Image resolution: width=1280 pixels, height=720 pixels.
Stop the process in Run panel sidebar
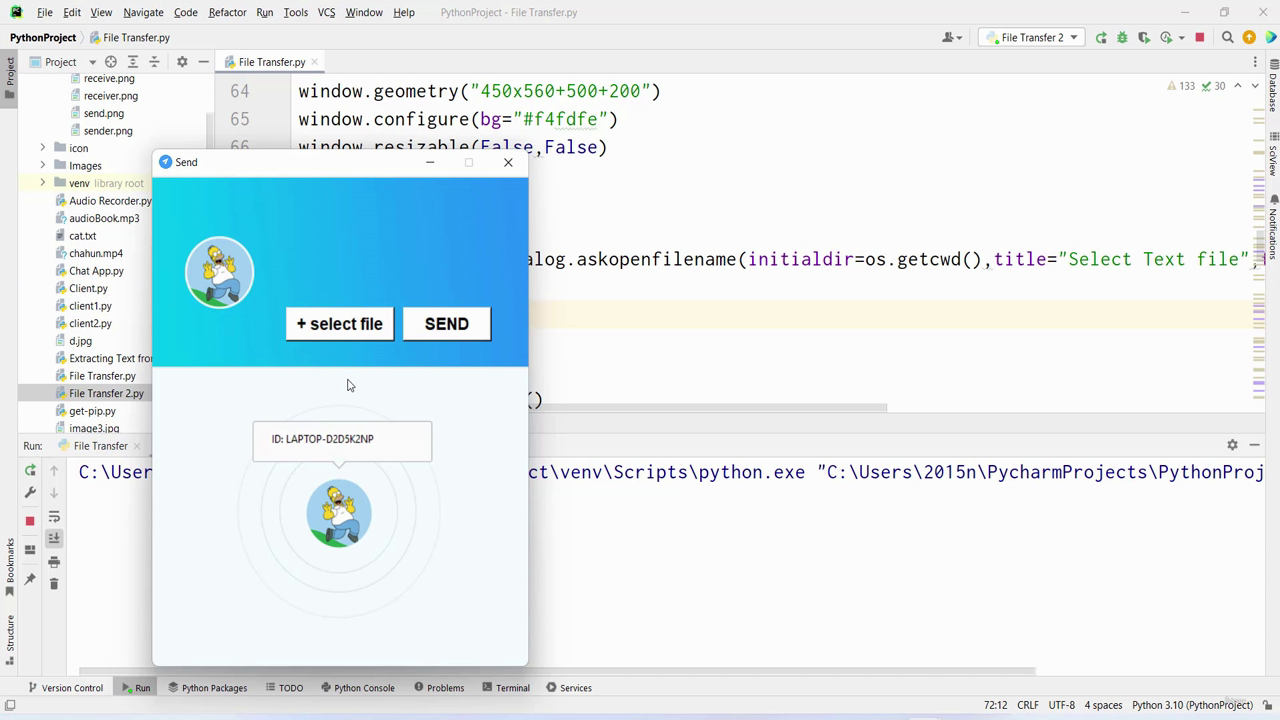point(30,521)
